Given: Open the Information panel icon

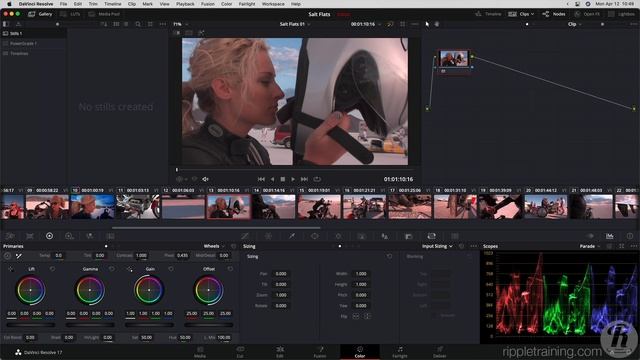Looking at the screenshot, I should click(x=630, y=236).
